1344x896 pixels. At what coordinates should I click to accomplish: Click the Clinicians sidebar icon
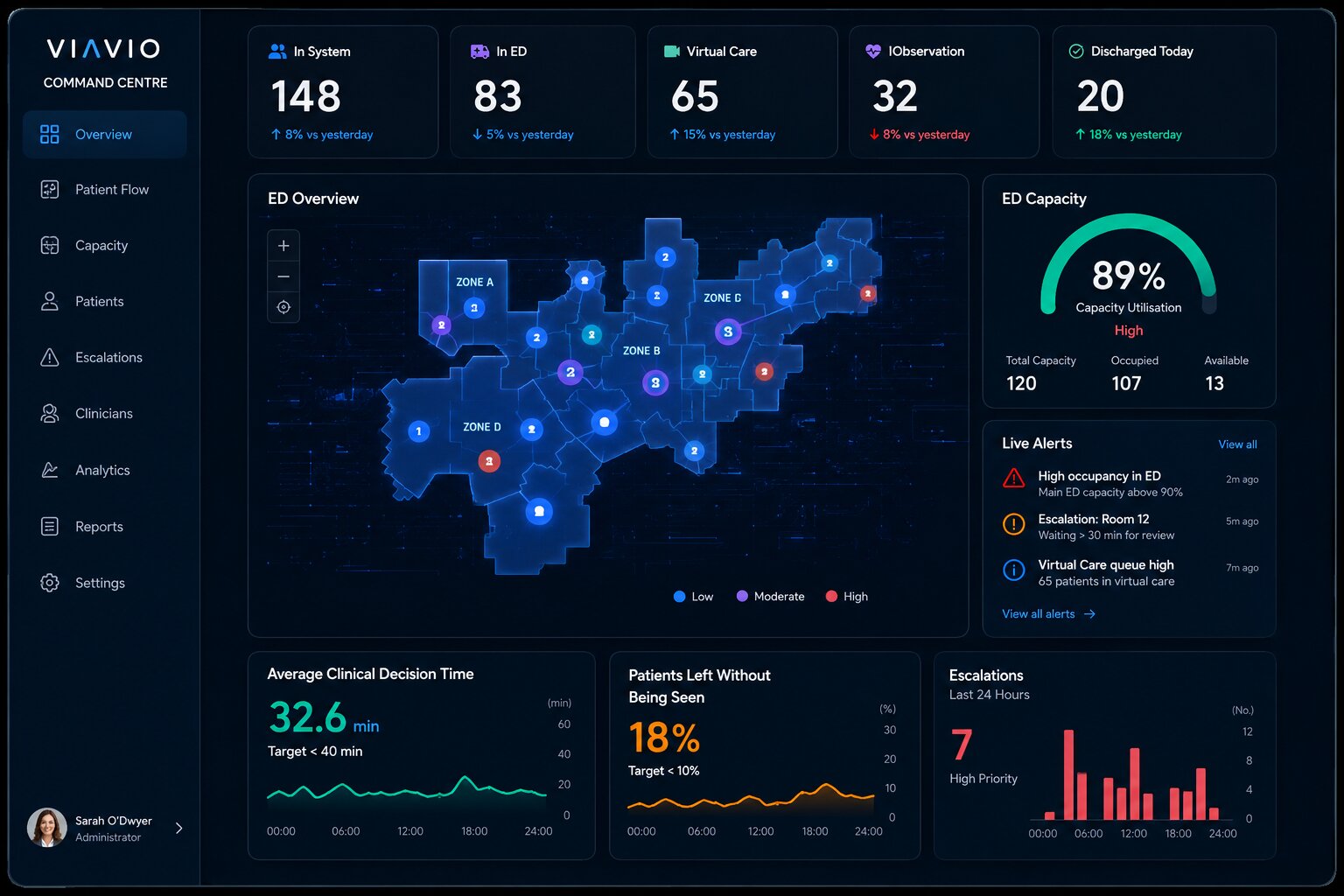[50, 413]
